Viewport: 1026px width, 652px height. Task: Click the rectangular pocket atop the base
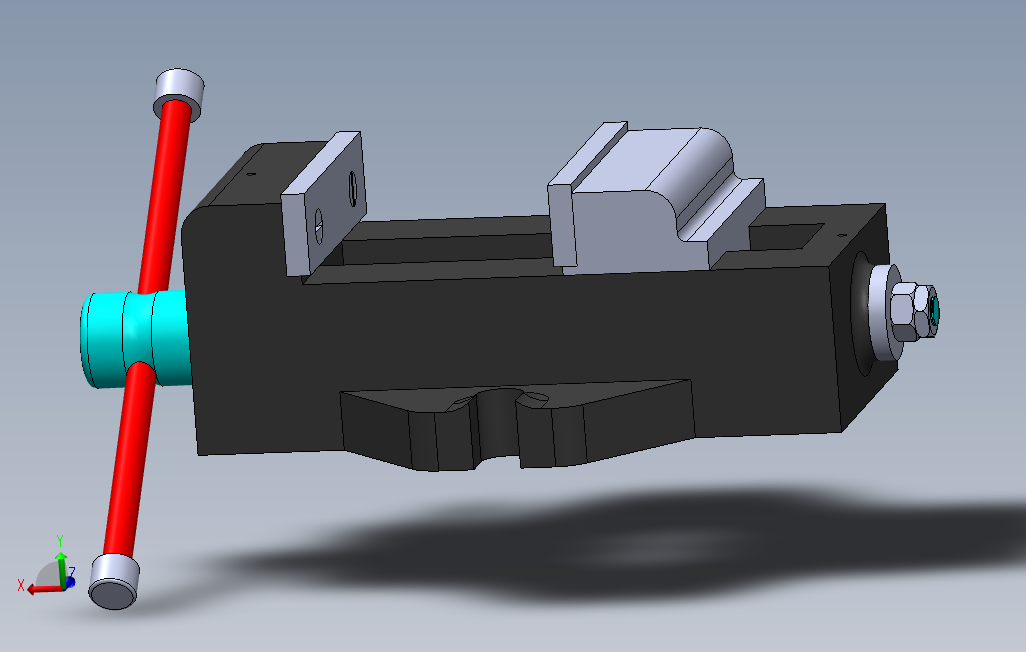point(786,238)
